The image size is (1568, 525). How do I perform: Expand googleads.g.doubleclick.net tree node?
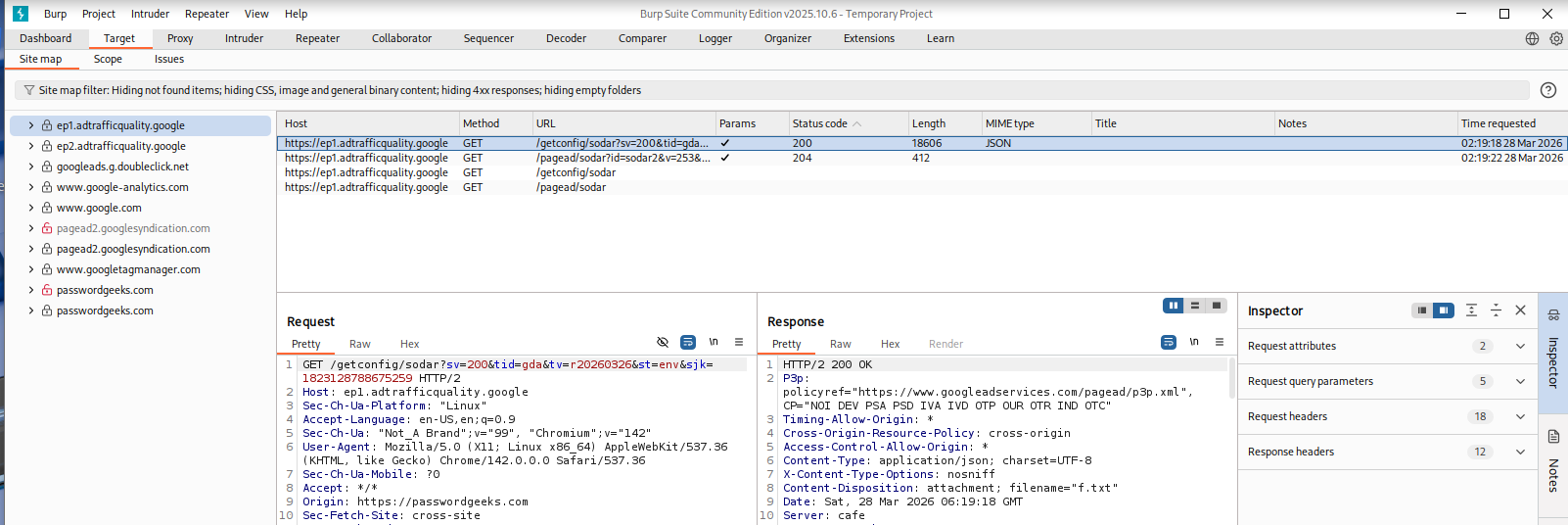pos(30,167)
